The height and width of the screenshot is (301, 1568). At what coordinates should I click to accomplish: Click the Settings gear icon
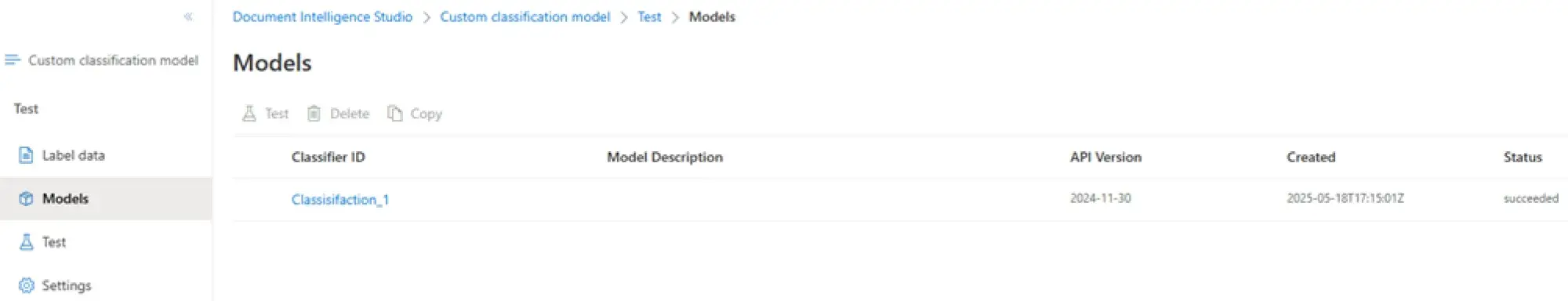point(26,285)
